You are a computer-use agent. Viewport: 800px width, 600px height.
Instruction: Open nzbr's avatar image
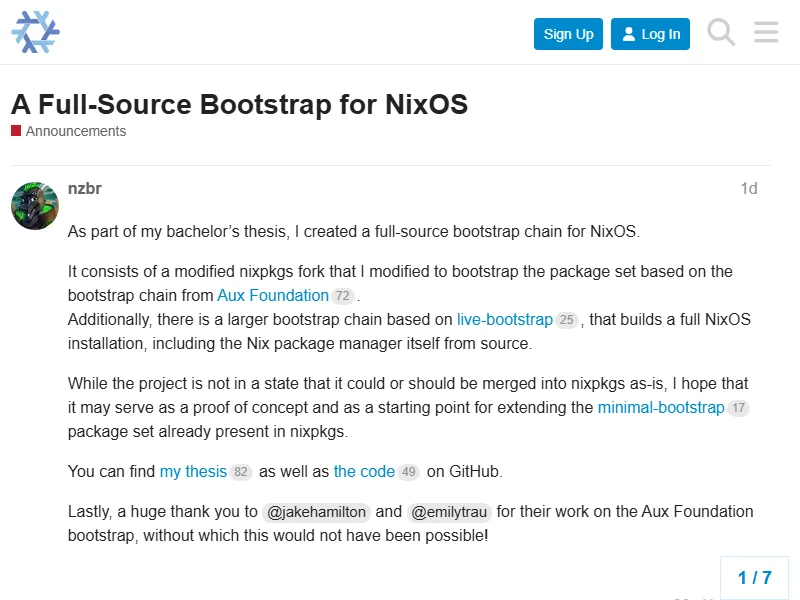point(35,206)
